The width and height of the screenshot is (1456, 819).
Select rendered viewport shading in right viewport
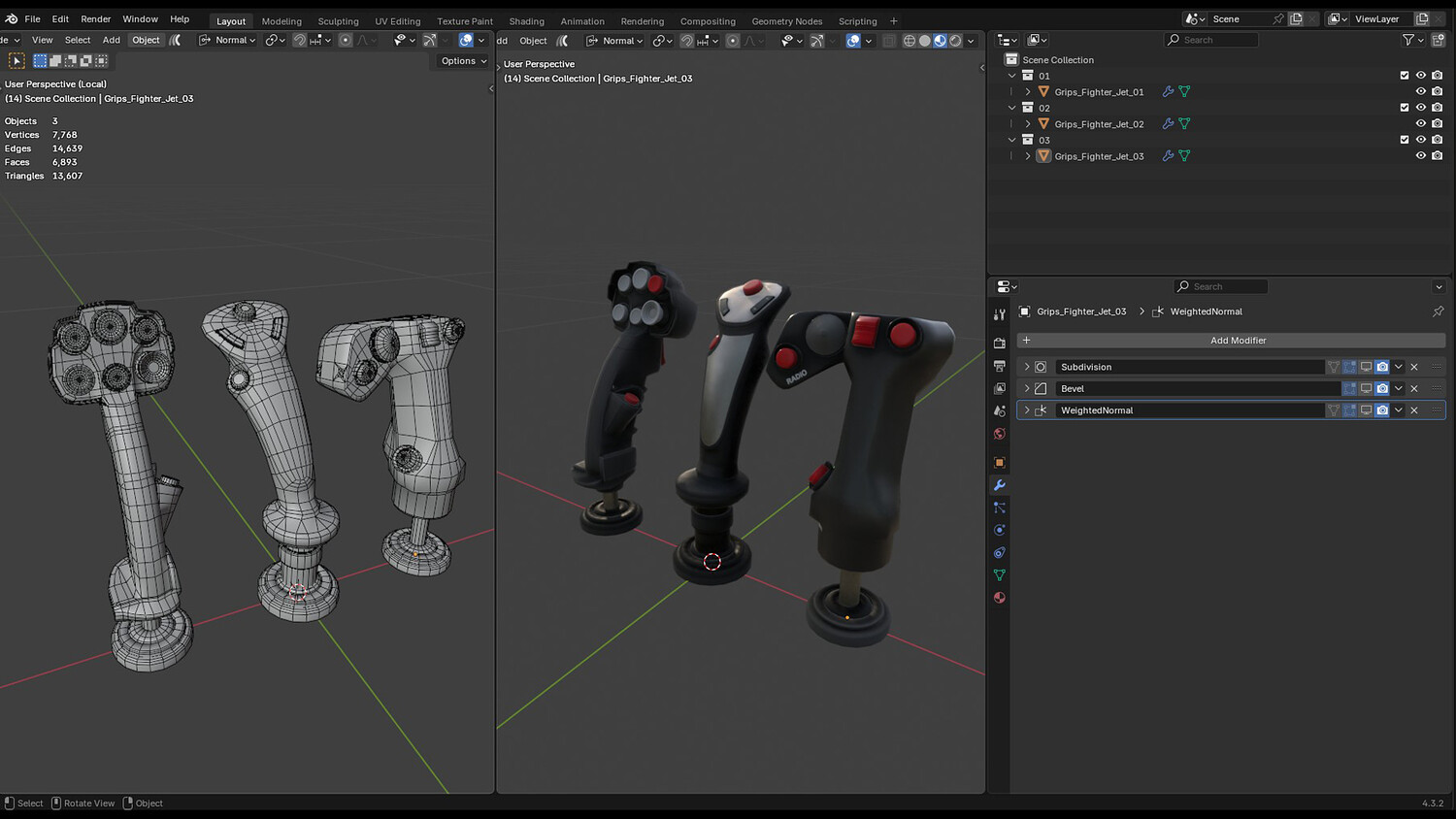[x=956, y=41]
